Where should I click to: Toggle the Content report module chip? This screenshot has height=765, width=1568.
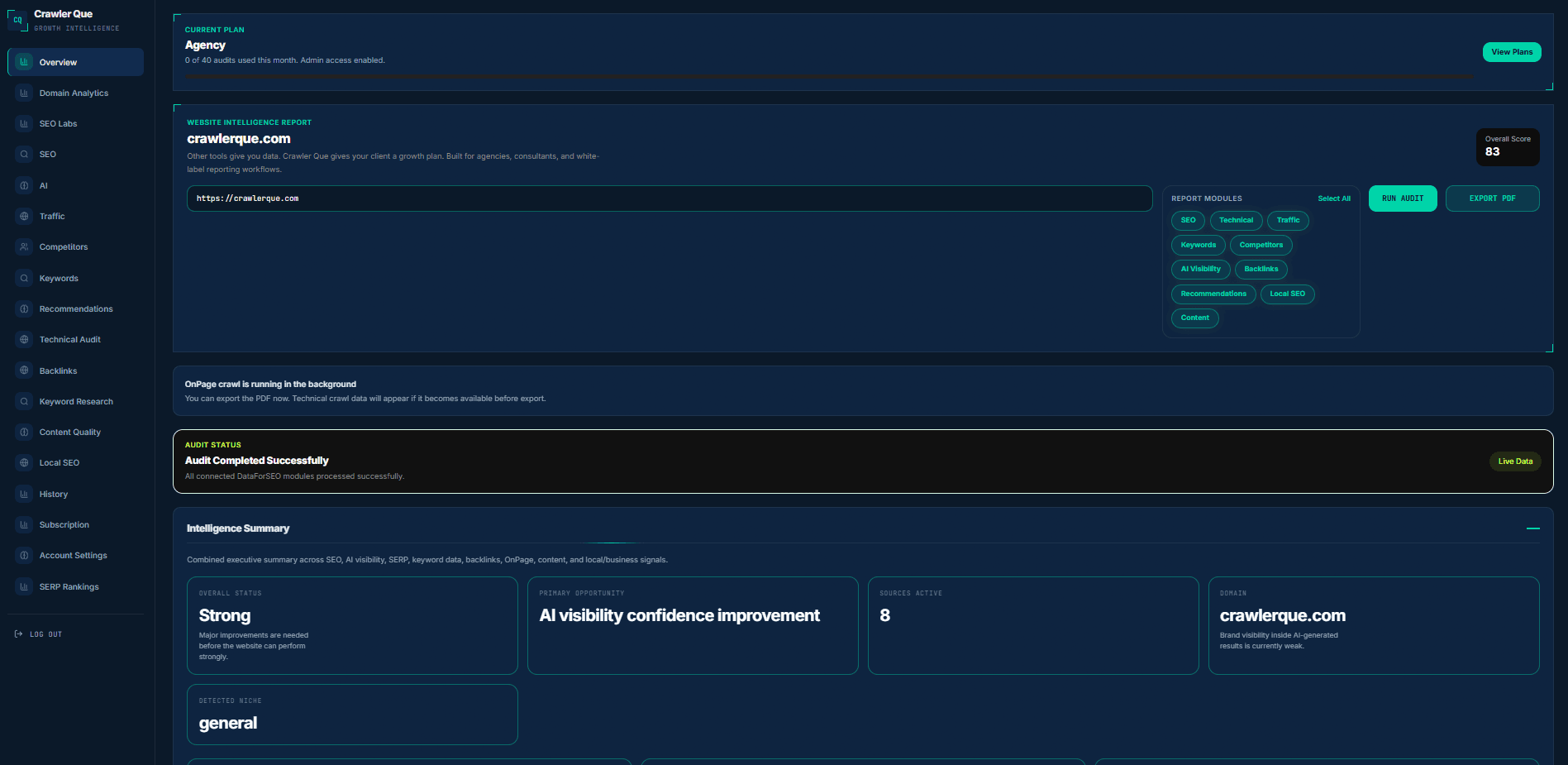[x=1194, y=318]
